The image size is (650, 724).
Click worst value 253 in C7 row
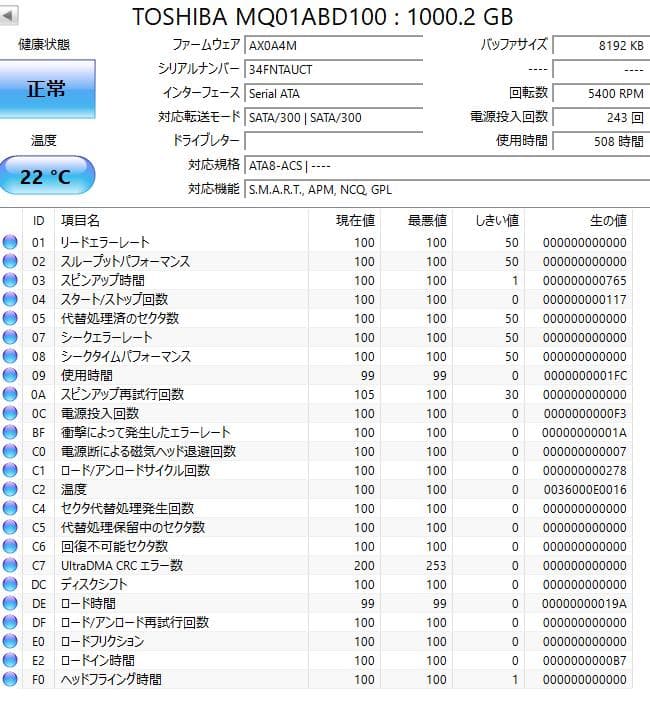[436, 566]
